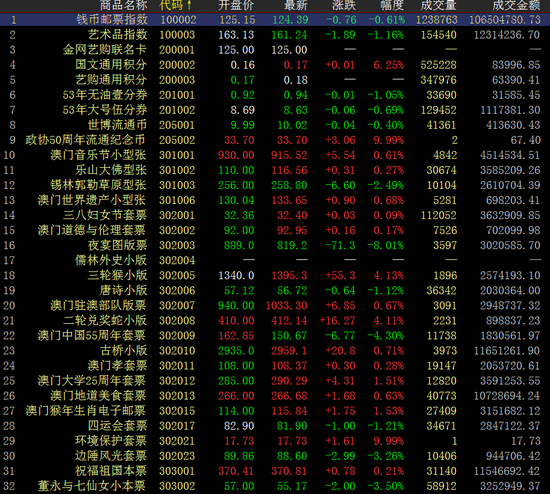Viewport: 550px width, 494px height.
Task: Click the 成交金额 column header
Action: click(x=516, y=5)
